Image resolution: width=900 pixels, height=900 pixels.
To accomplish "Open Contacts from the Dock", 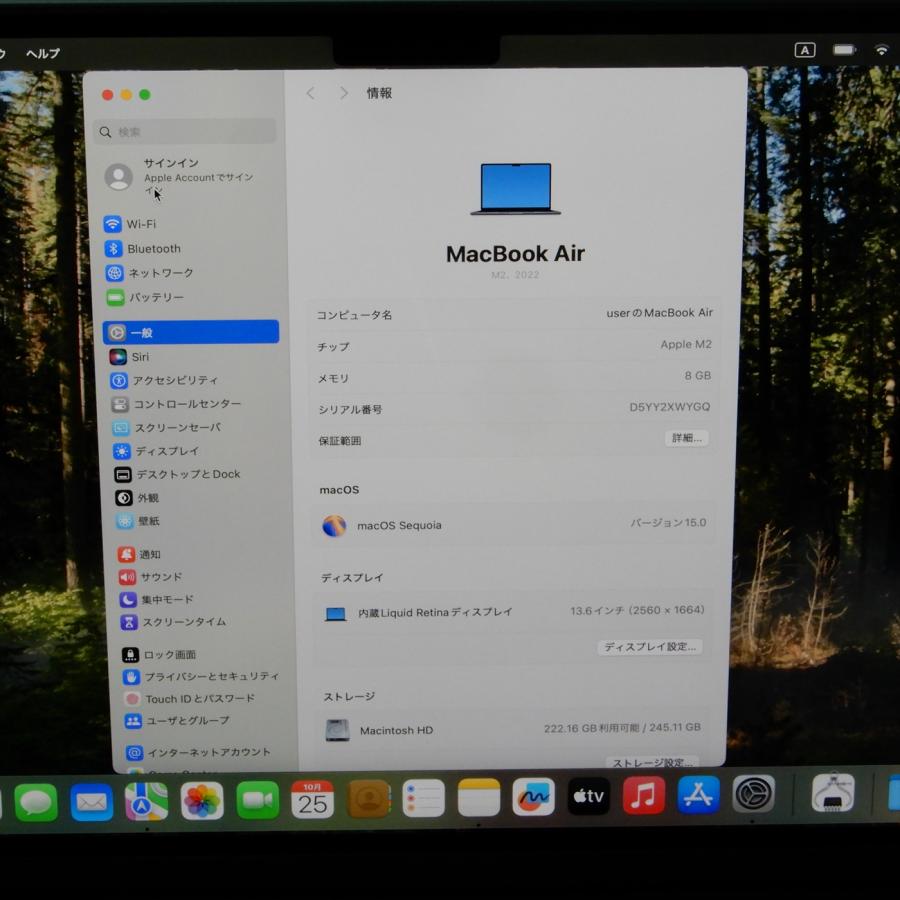I will 369,798.
